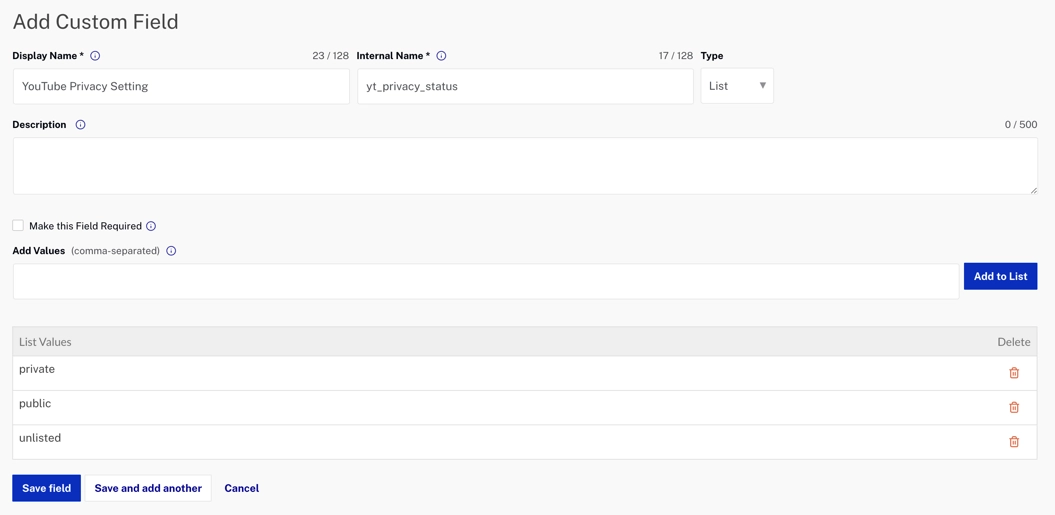Delete the "private" list value

[x=1013, y=373]
